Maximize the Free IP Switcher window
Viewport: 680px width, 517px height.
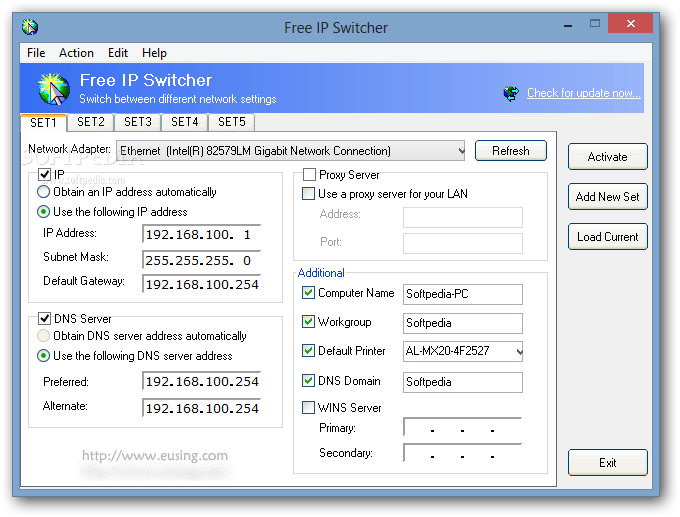(x=595, y=23)
